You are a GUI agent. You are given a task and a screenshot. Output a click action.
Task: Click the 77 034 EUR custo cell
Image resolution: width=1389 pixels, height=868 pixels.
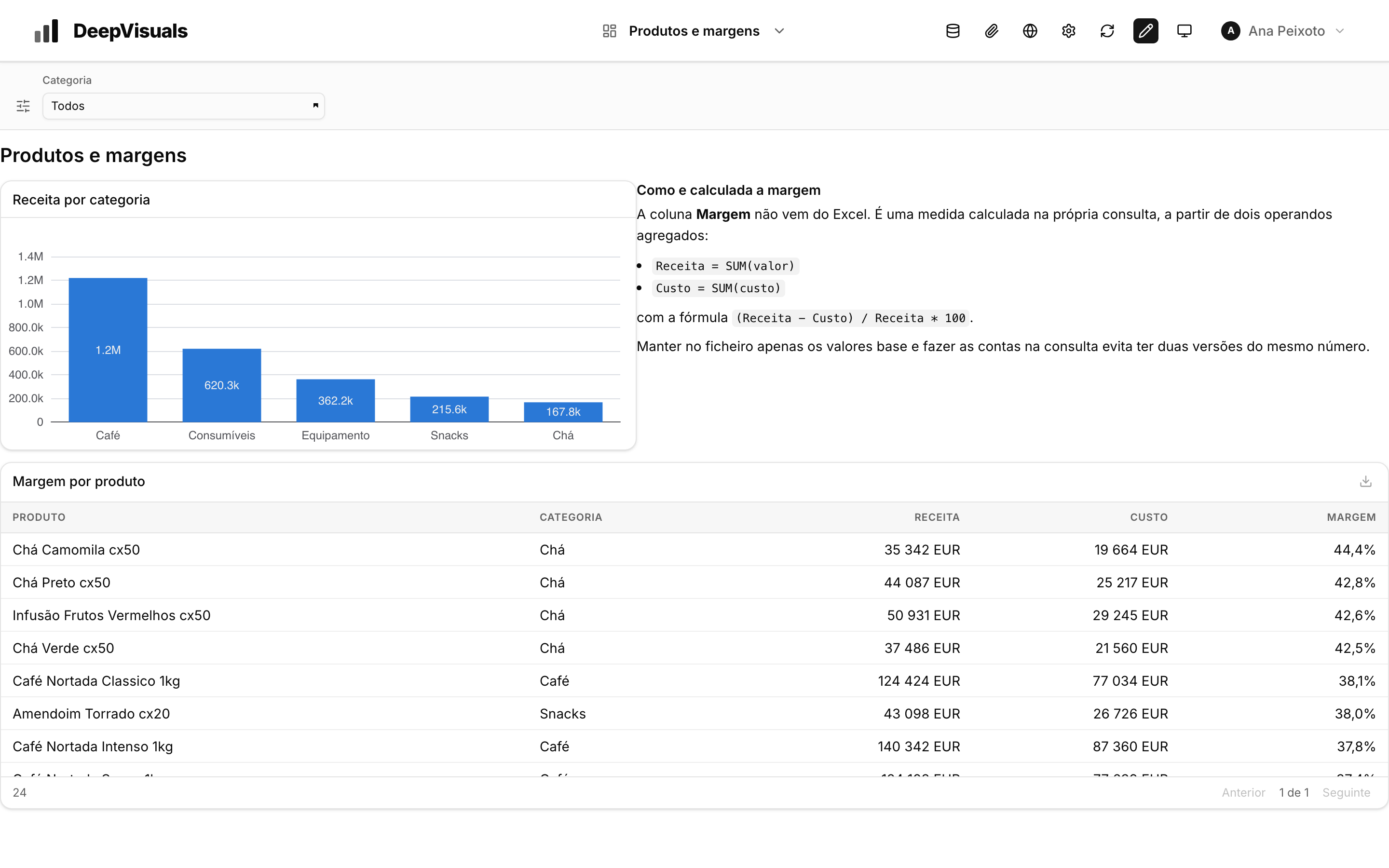click(x=1130, y=680)
